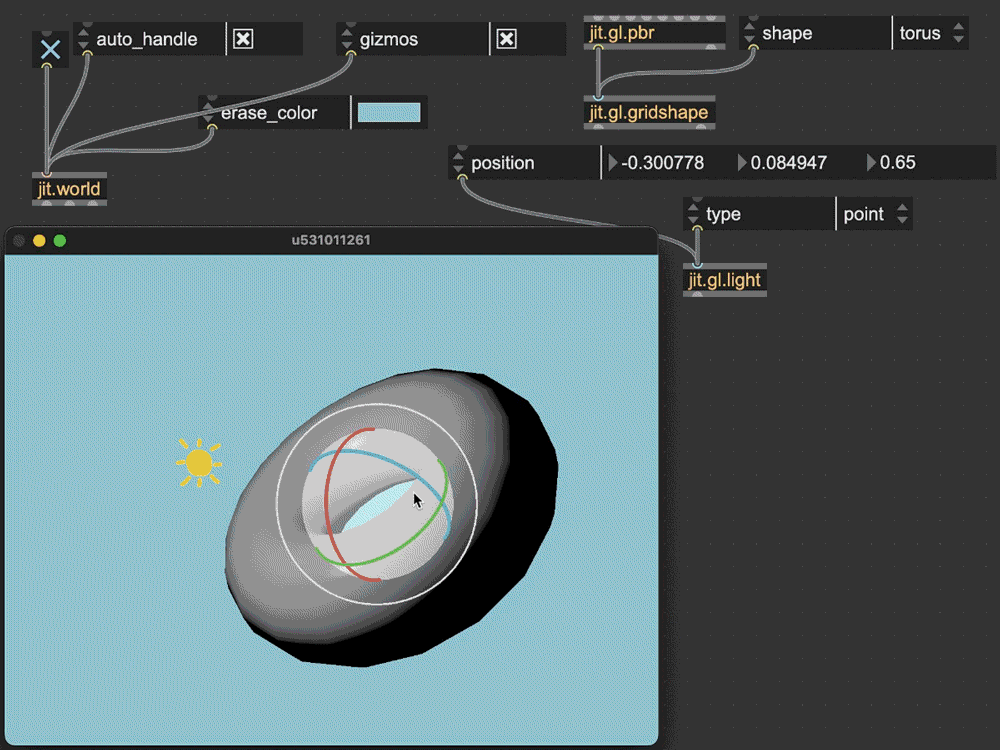
Task: Click the attribute arrows icon beside auto_handle
Action: click(x=84, y=39)
